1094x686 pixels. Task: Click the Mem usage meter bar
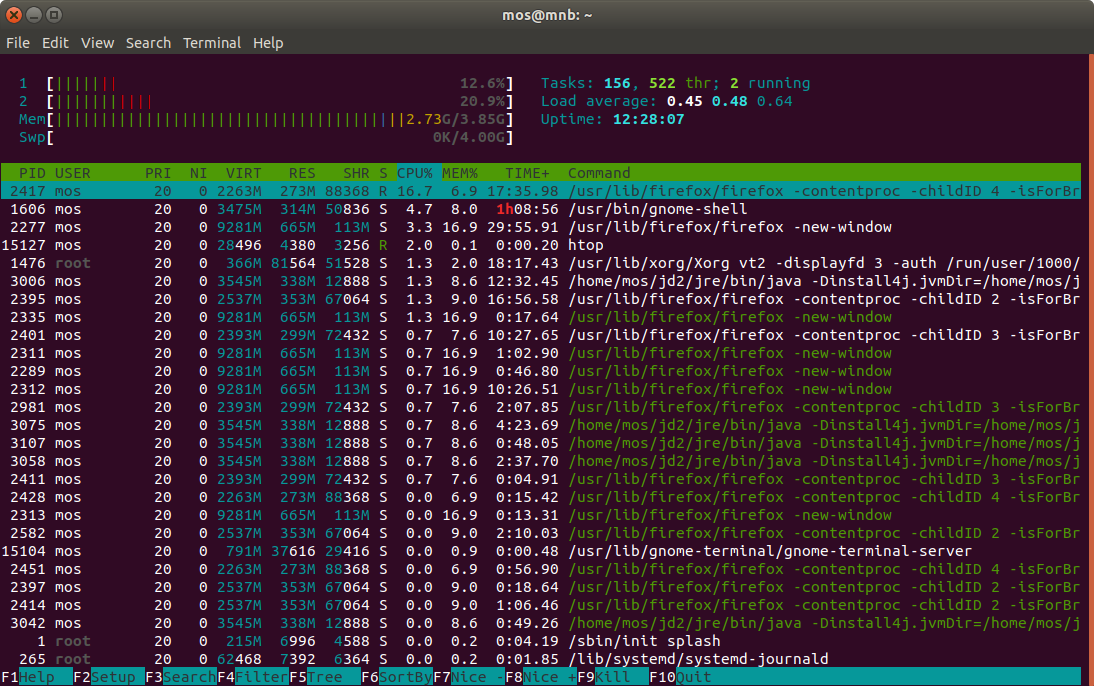click(266, 119)
